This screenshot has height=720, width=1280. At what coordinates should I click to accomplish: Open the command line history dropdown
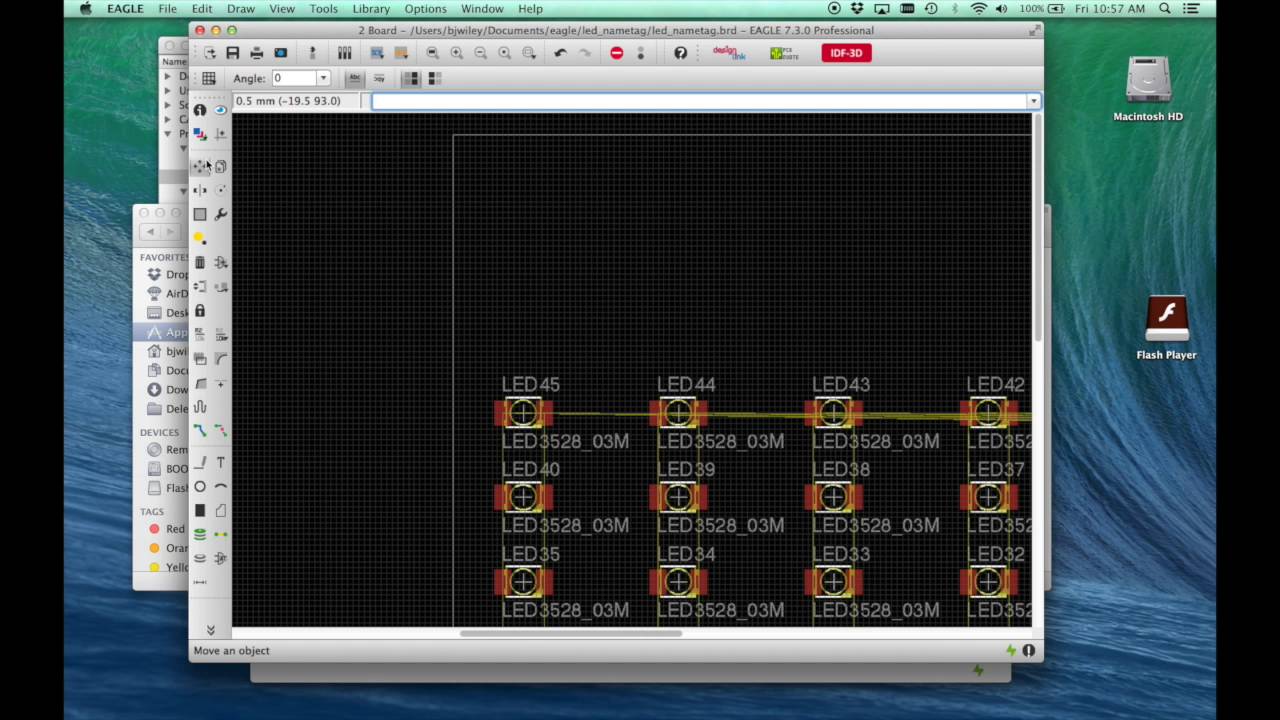1033,101
